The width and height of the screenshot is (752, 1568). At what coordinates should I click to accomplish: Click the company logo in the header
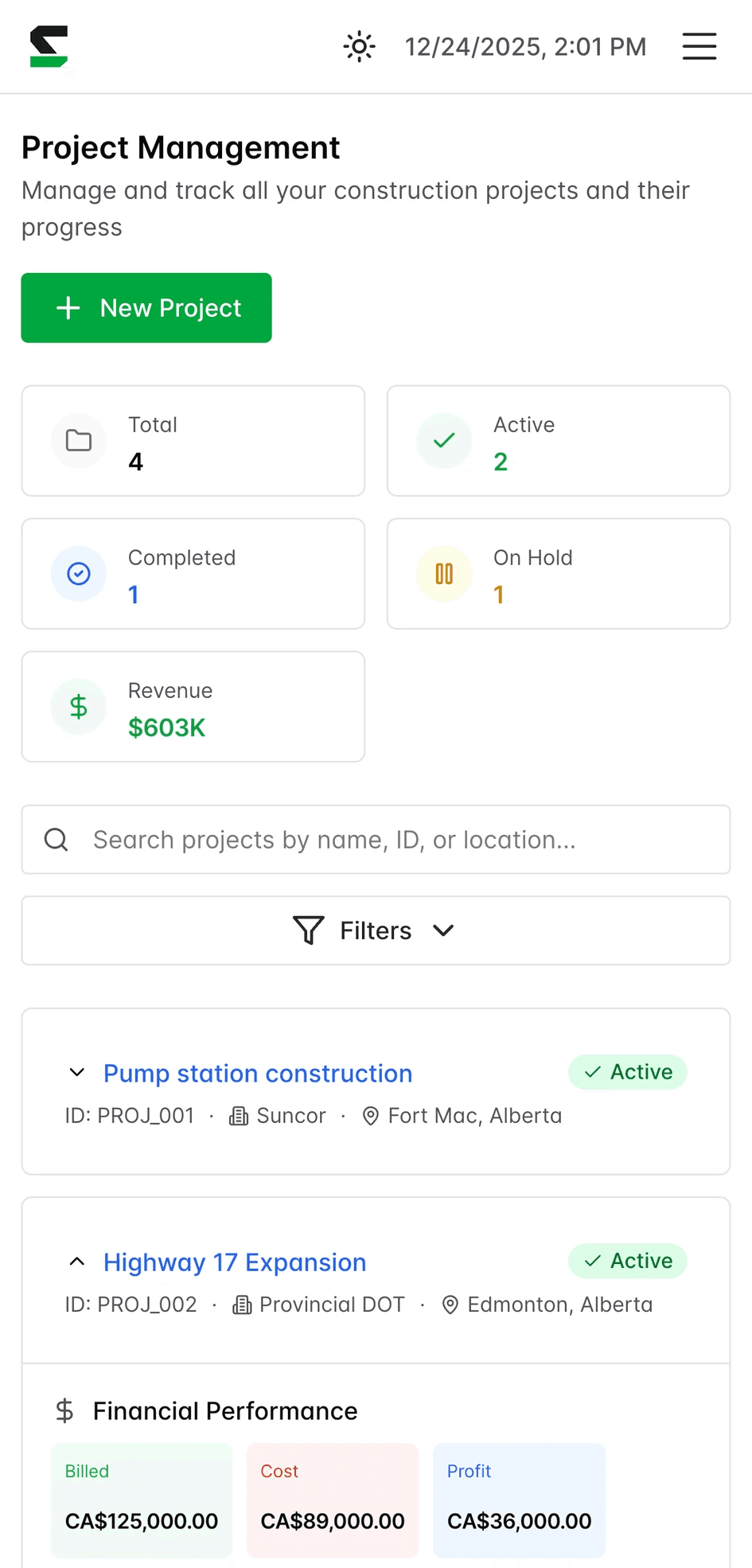pyautogui.click(x=49, y=47)
